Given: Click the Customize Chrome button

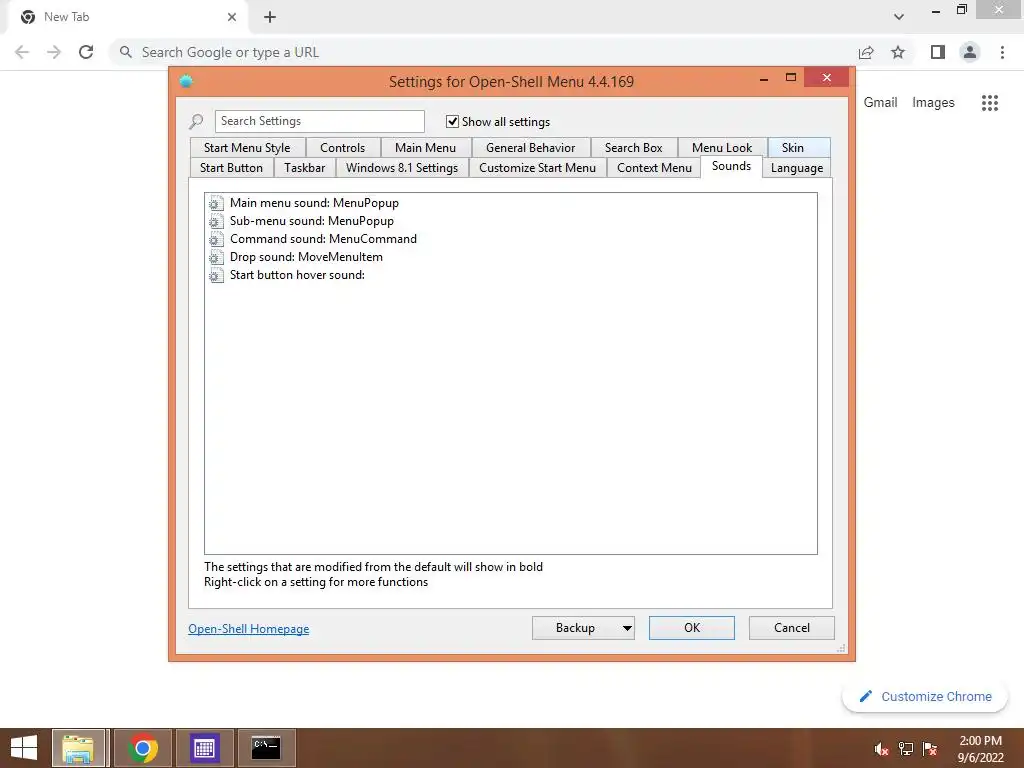Looking at the screenshot, I should tap(925, 697).
